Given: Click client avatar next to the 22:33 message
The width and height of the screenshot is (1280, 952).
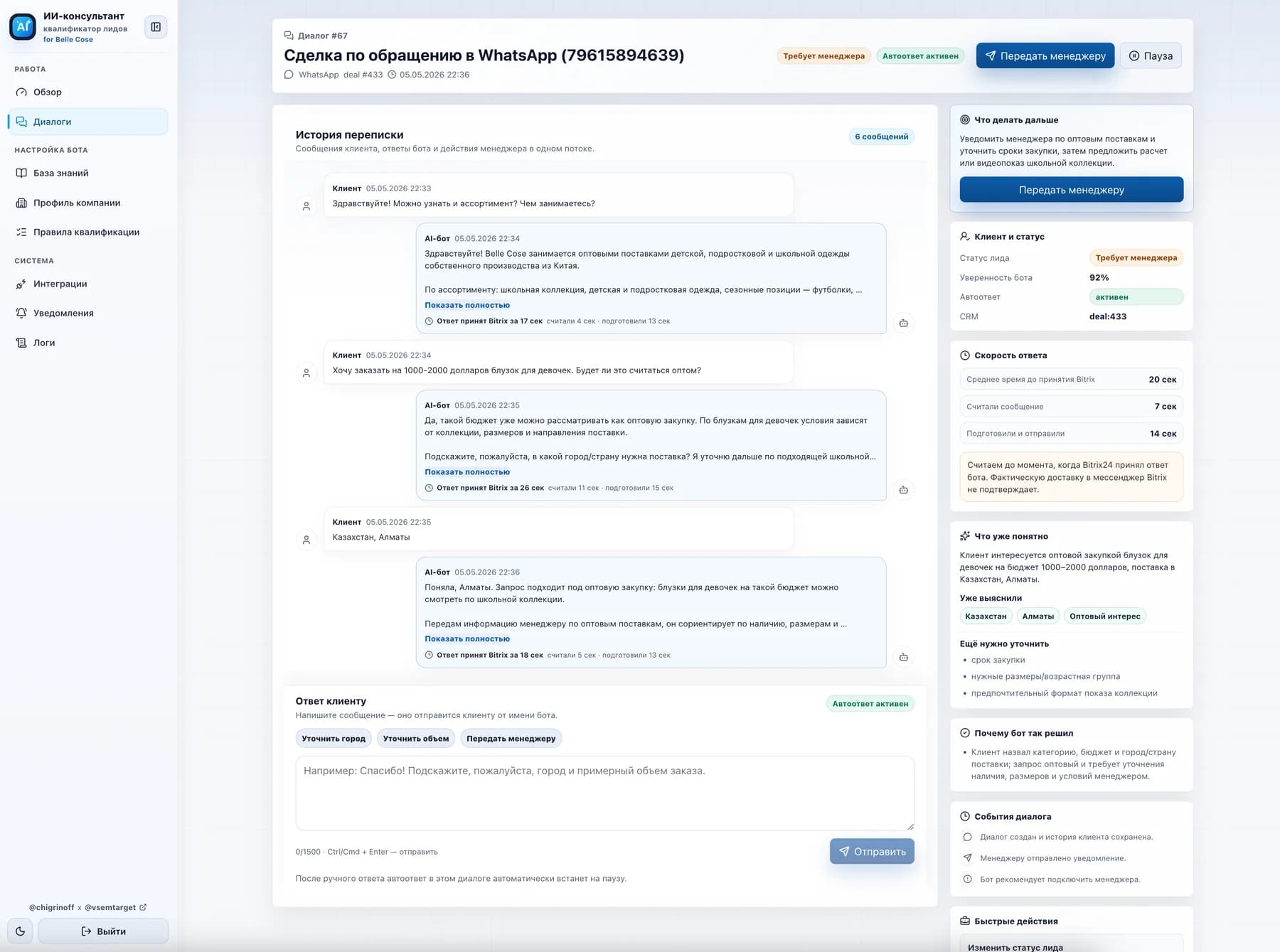Looking at the screenshot, I should point(306,206).
